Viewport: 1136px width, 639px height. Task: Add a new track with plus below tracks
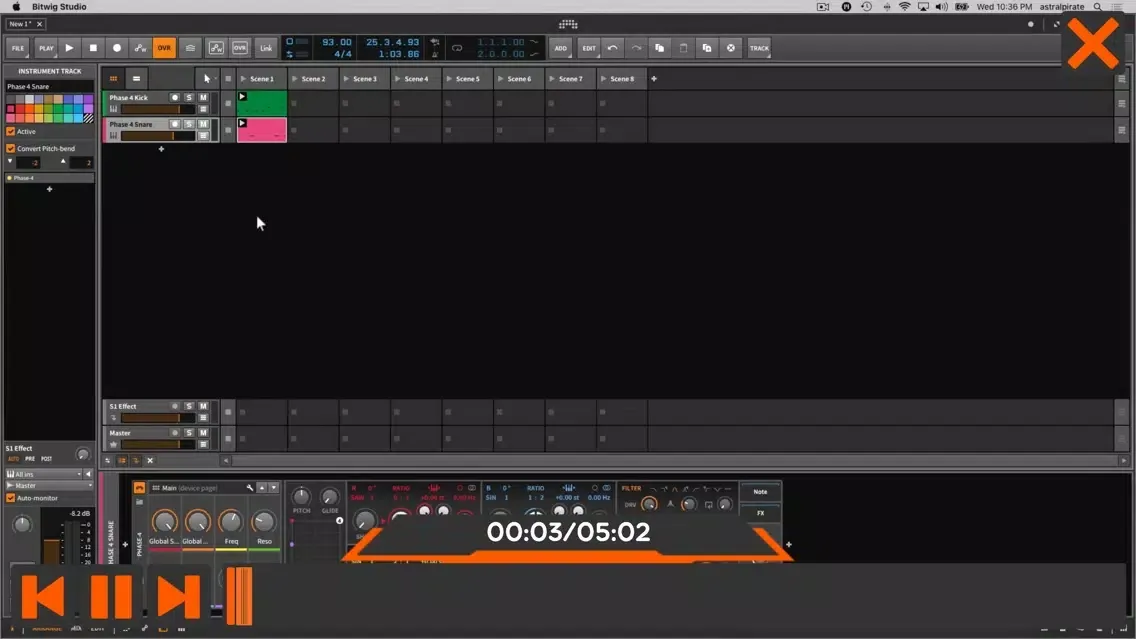pyautogui.click(x=162, y=149)
